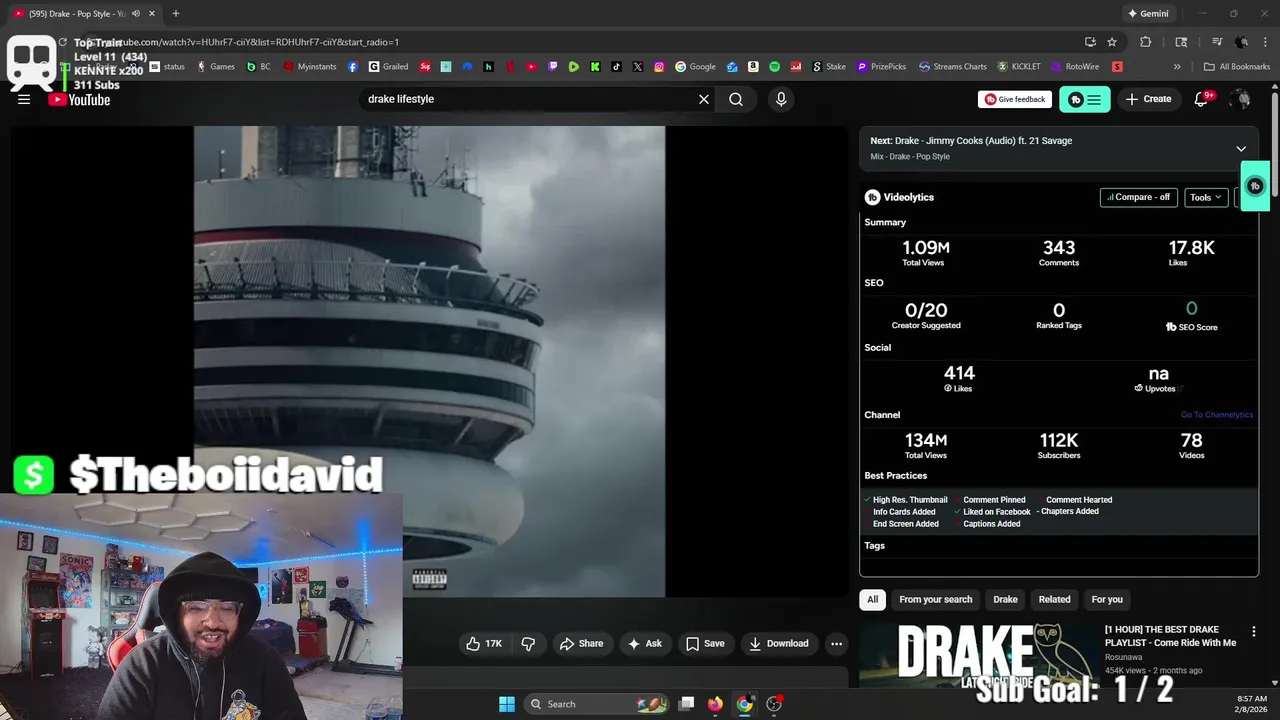Open the YouTube hamburger guide menu
This screenshot has width=1280, height=720.
(24, 99)
